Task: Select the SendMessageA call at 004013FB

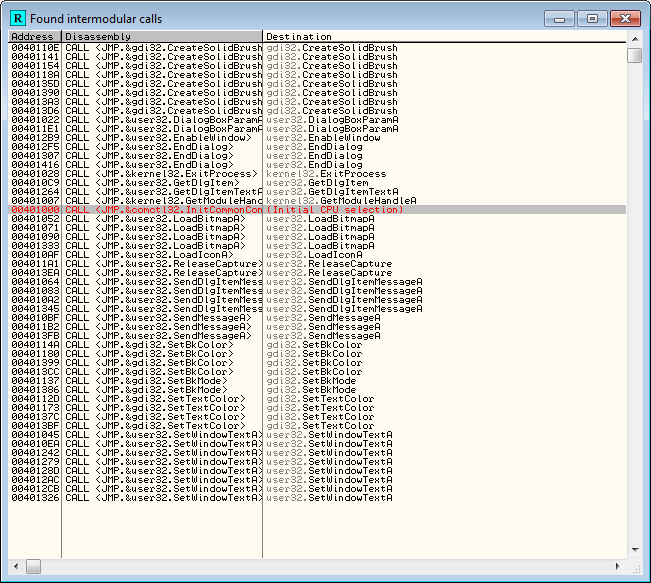Action: [x=317, y=336]
